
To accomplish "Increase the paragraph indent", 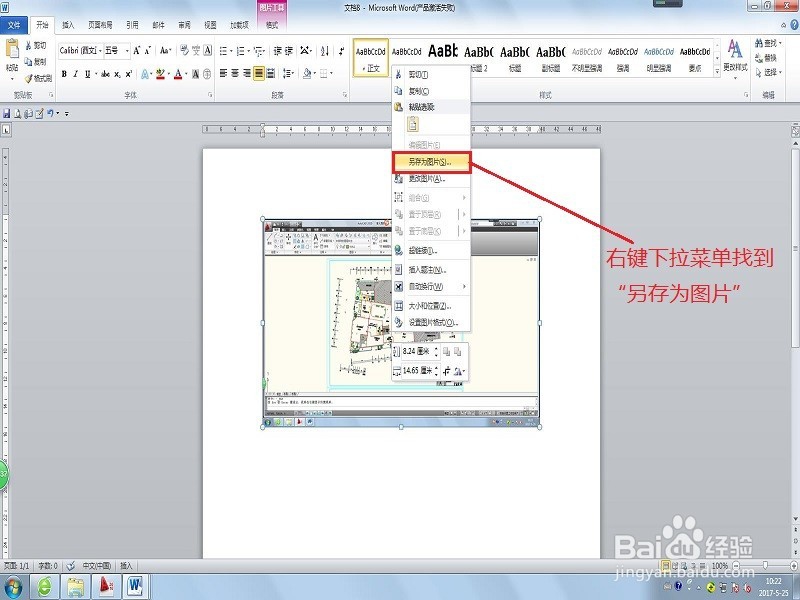I will pos(289,51).
